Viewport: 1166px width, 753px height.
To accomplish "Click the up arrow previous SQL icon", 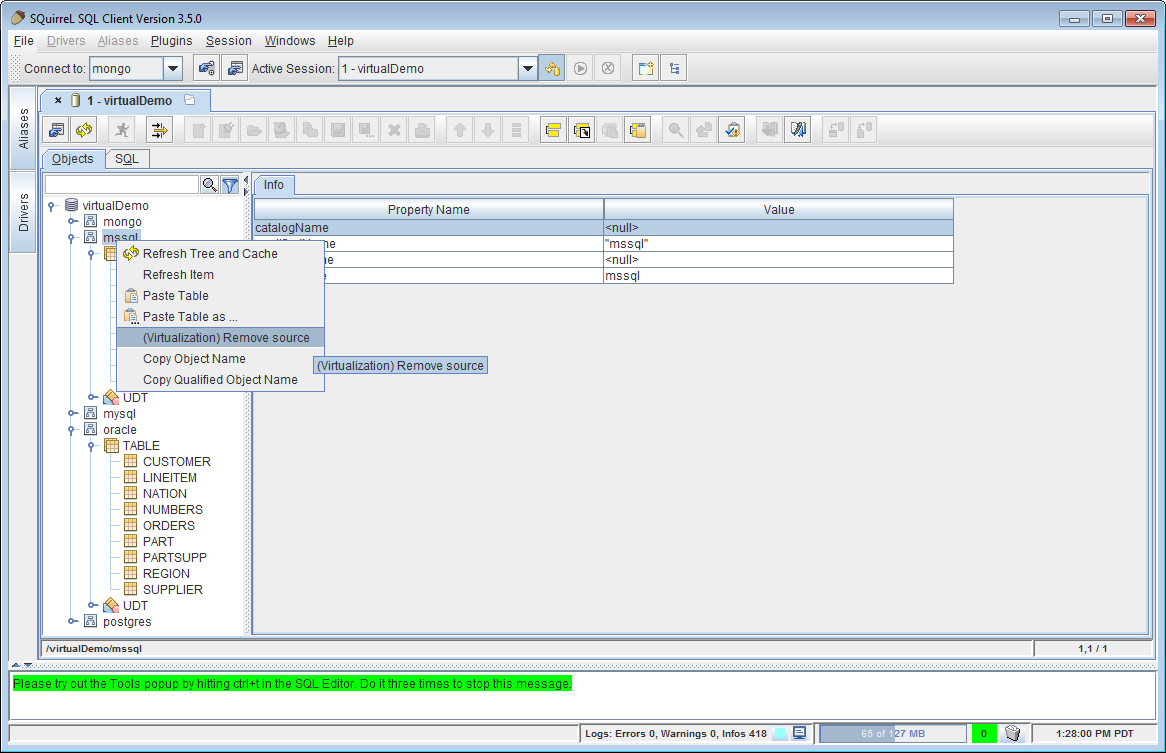I will tap(460, 130).
